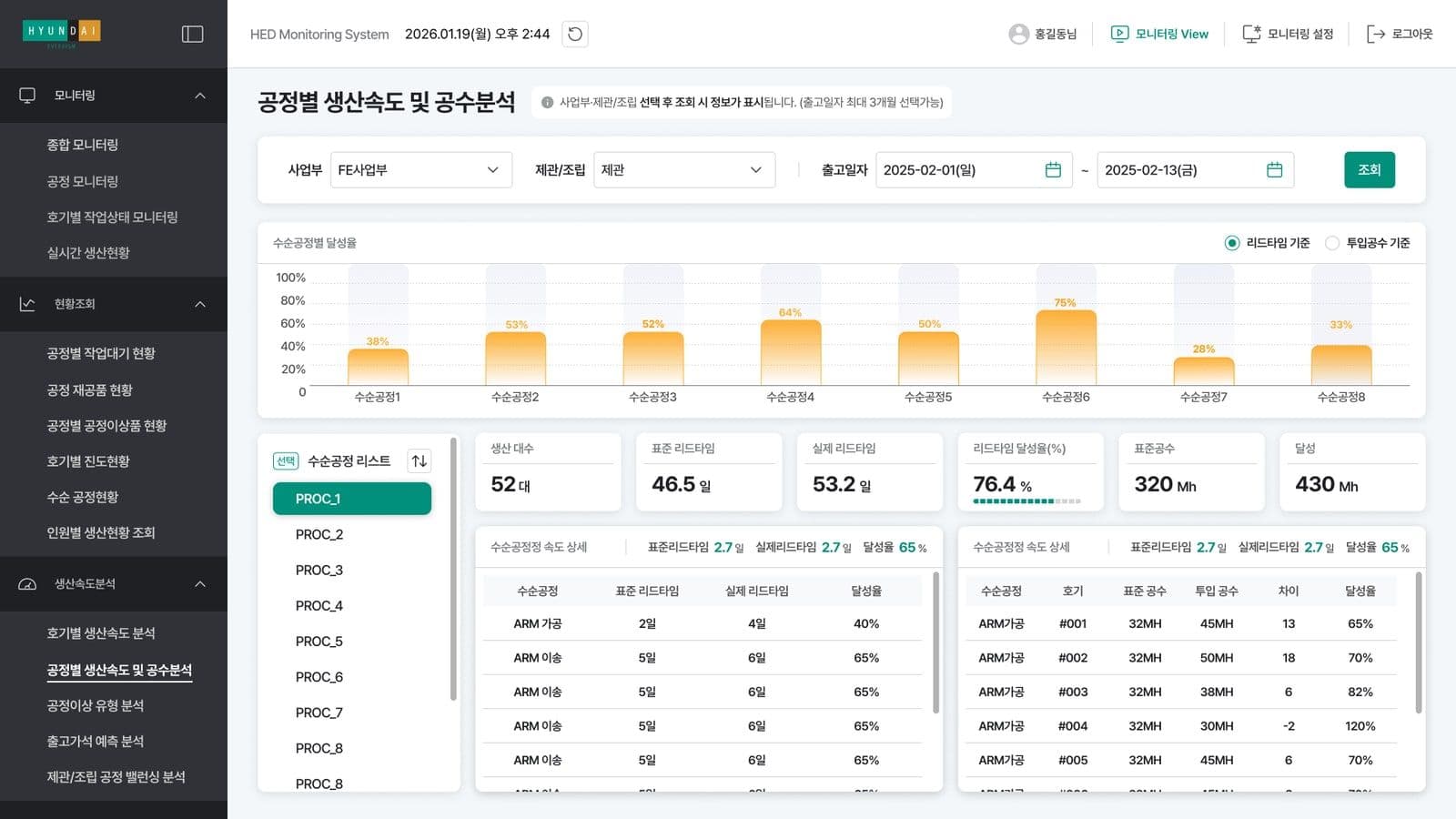
Task: Click the 생산속도분석 gauge icon in sidebar
Action: pyautogui.click(x=27, y=583)
